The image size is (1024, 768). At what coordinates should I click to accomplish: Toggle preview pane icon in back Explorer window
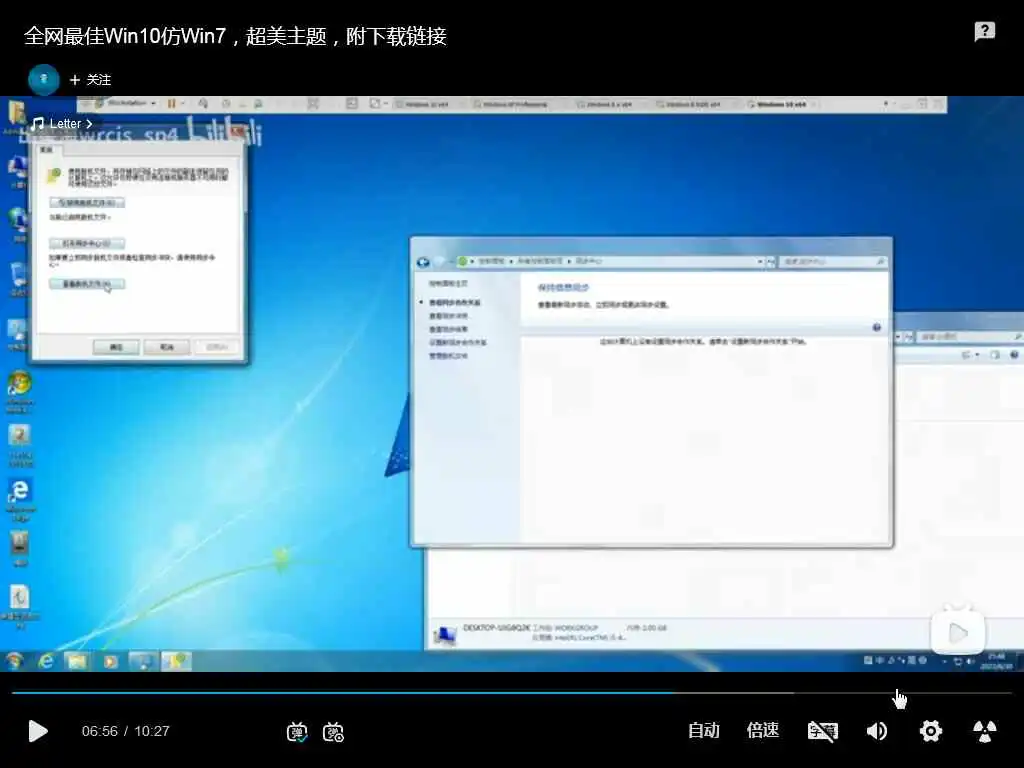point(995,355)
